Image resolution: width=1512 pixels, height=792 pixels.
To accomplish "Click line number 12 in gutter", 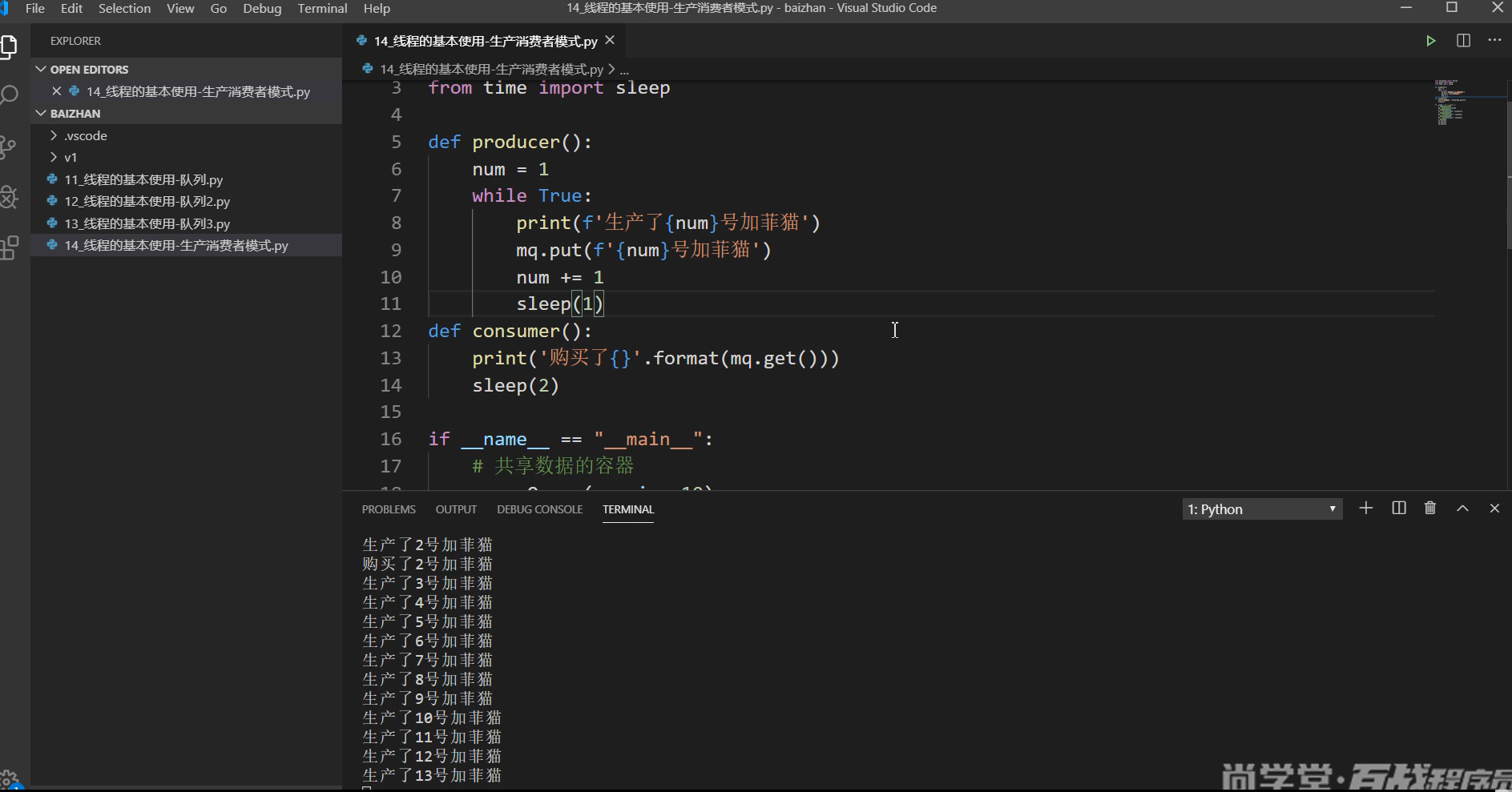I will (x=390, y=331).
